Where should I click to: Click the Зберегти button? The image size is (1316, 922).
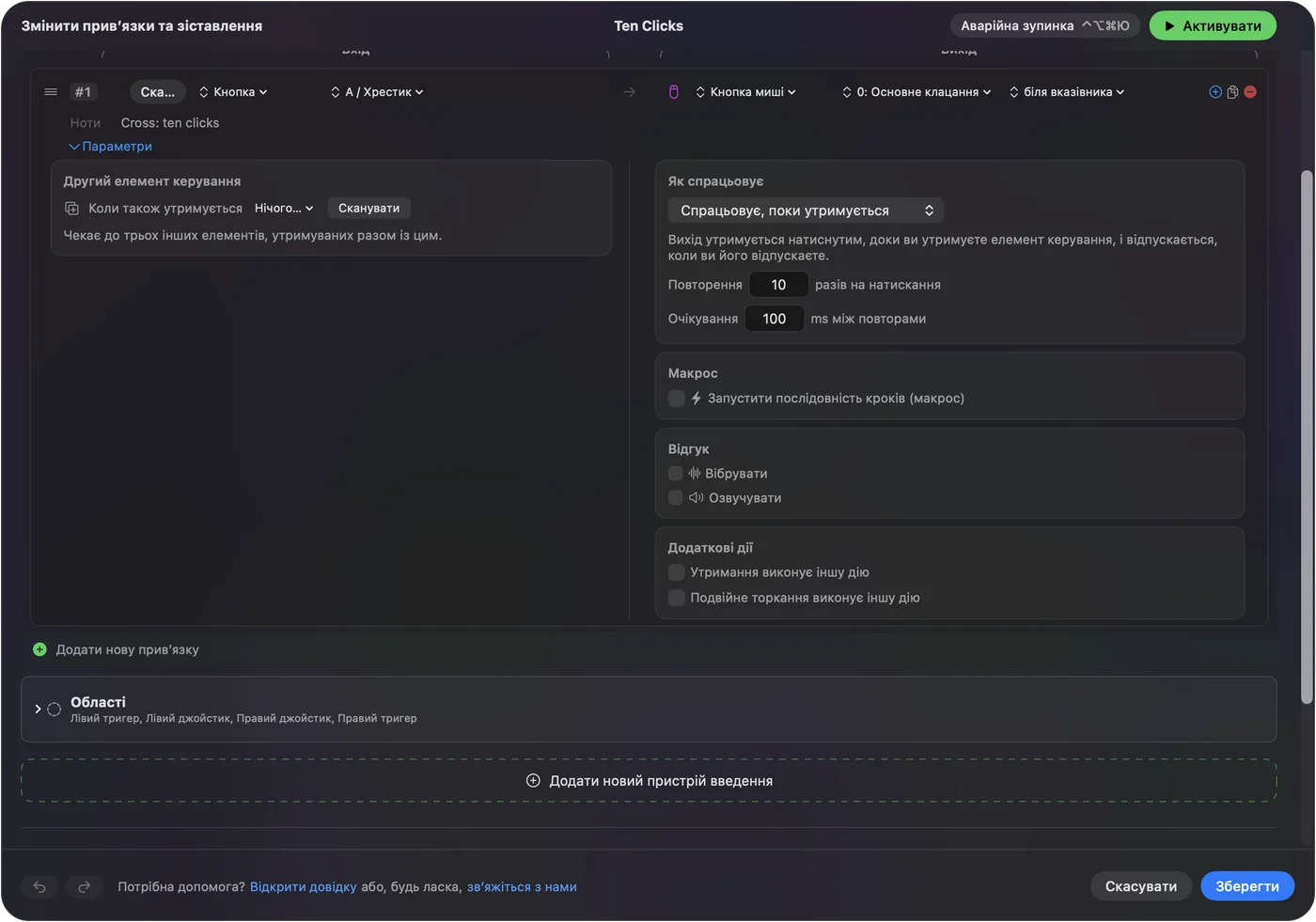(1247, 886)
